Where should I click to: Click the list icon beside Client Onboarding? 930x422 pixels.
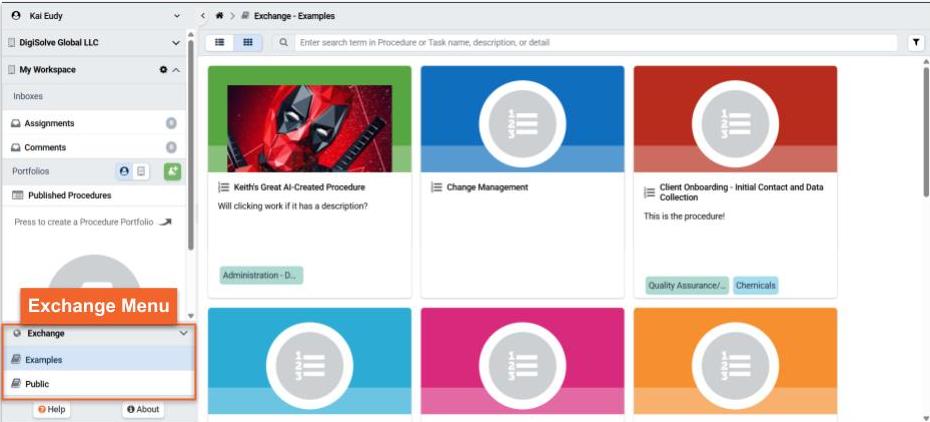pos(649,192)
